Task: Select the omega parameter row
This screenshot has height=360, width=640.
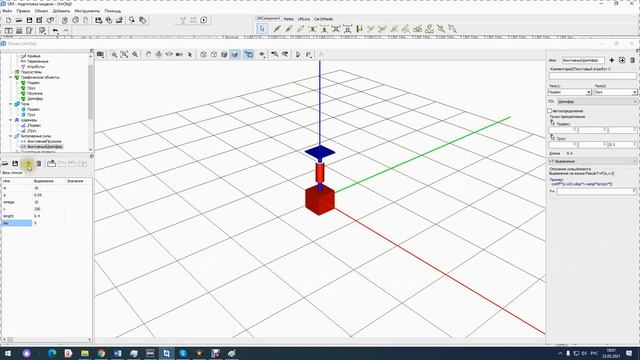Action: pyautogui.click(x=46, y=202)
